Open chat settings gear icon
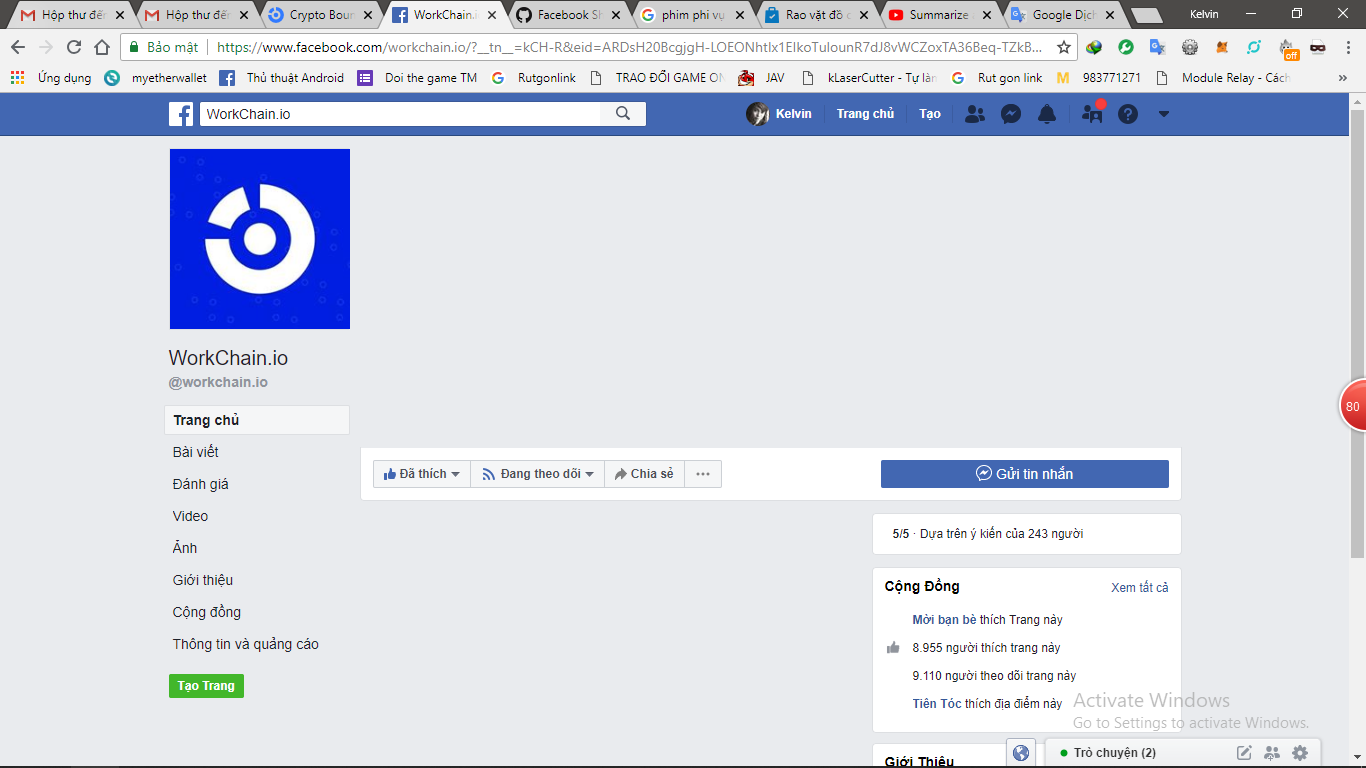The width and height of the screenshot is (1366, 768). [x=1300, y=753]
